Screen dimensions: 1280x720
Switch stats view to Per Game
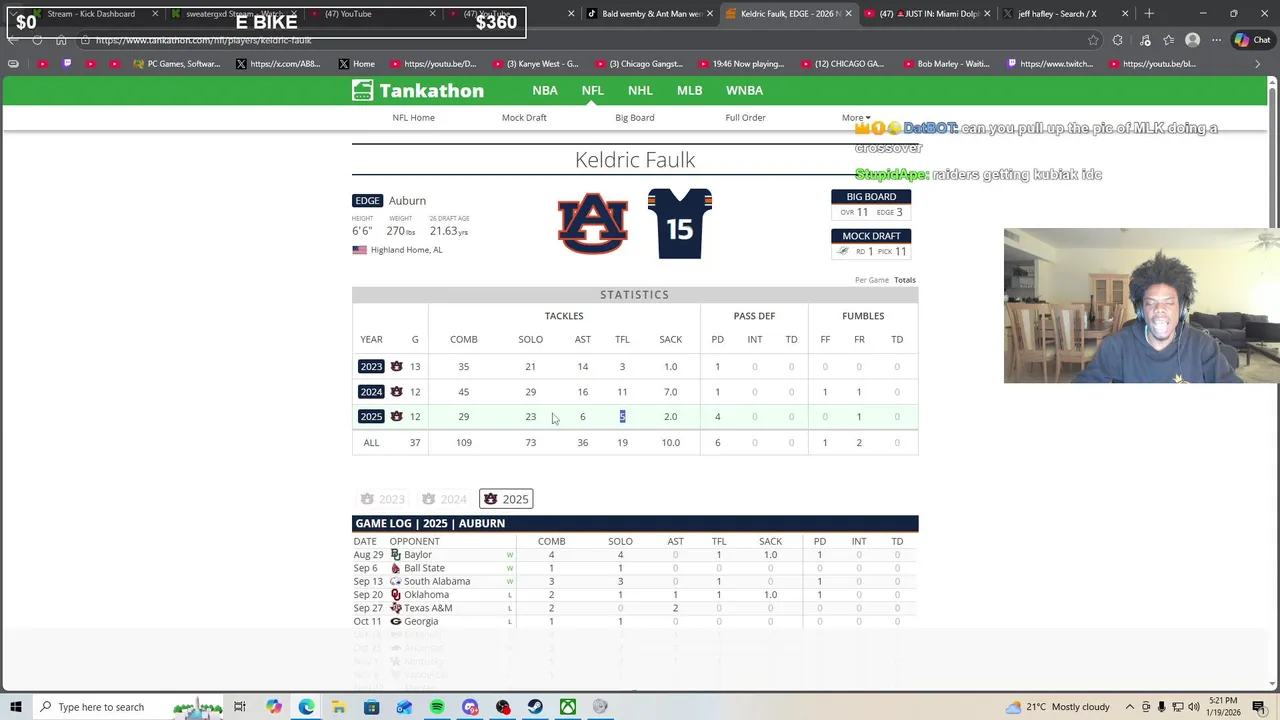coord(871,280)
